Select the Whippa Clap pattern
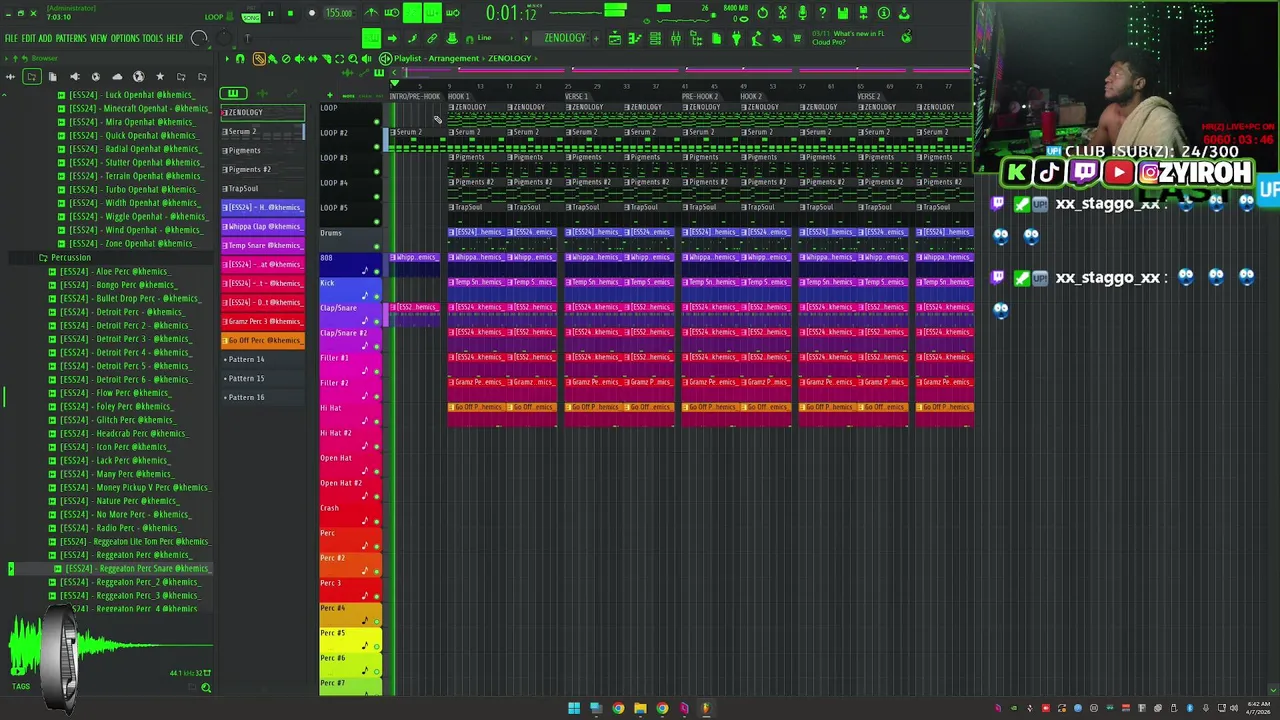The width and height of the screenshot is (1280, 720). tap(262, 226)
